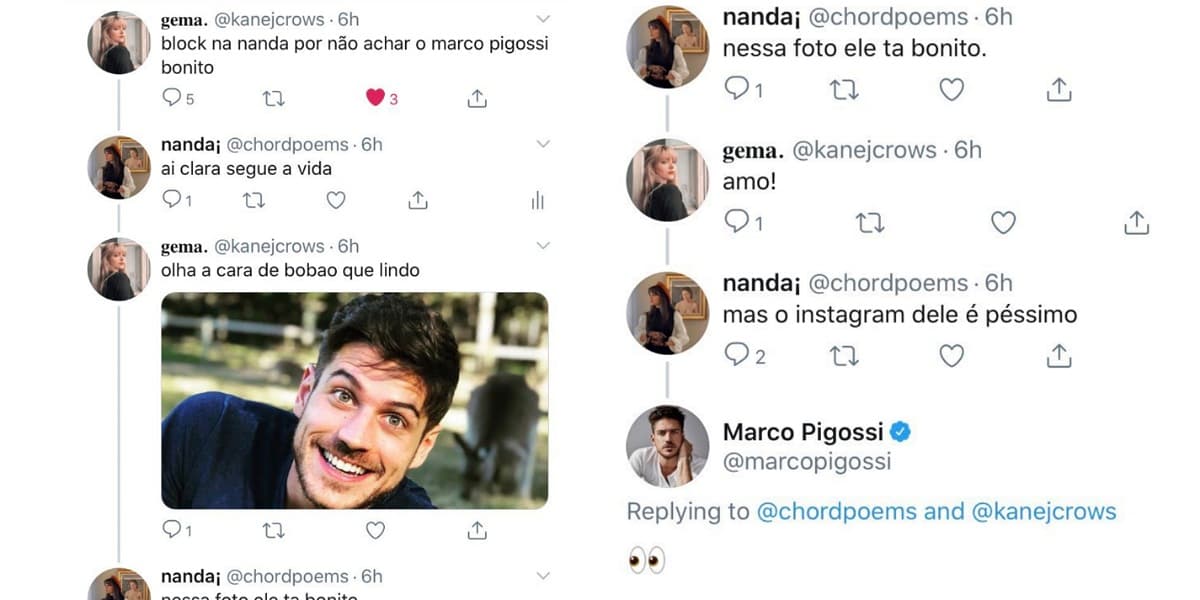Like the 'ai clara segue a vida' tweet
The width and height of the screenshot is (1200, 600).
(x=336, y=201)
